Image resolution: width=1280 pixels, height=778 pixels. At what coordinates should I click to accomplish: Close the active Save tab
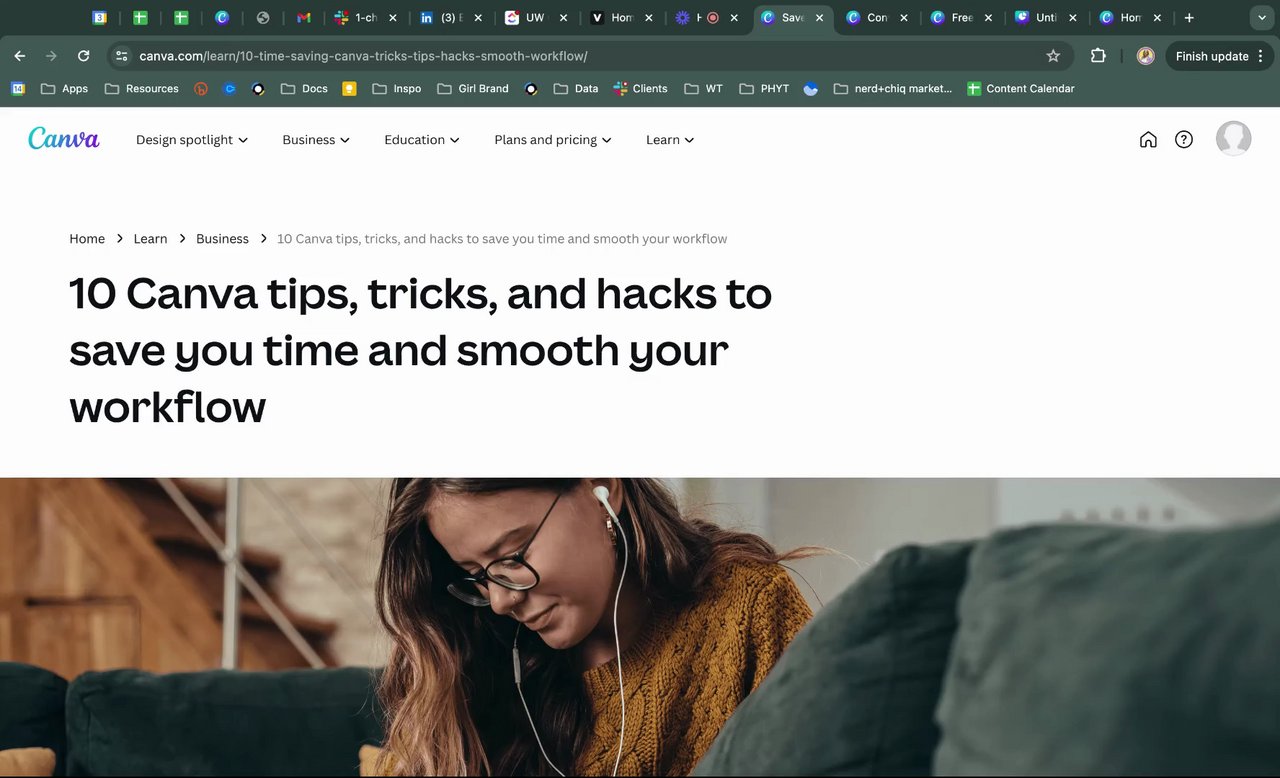(818, 18)
